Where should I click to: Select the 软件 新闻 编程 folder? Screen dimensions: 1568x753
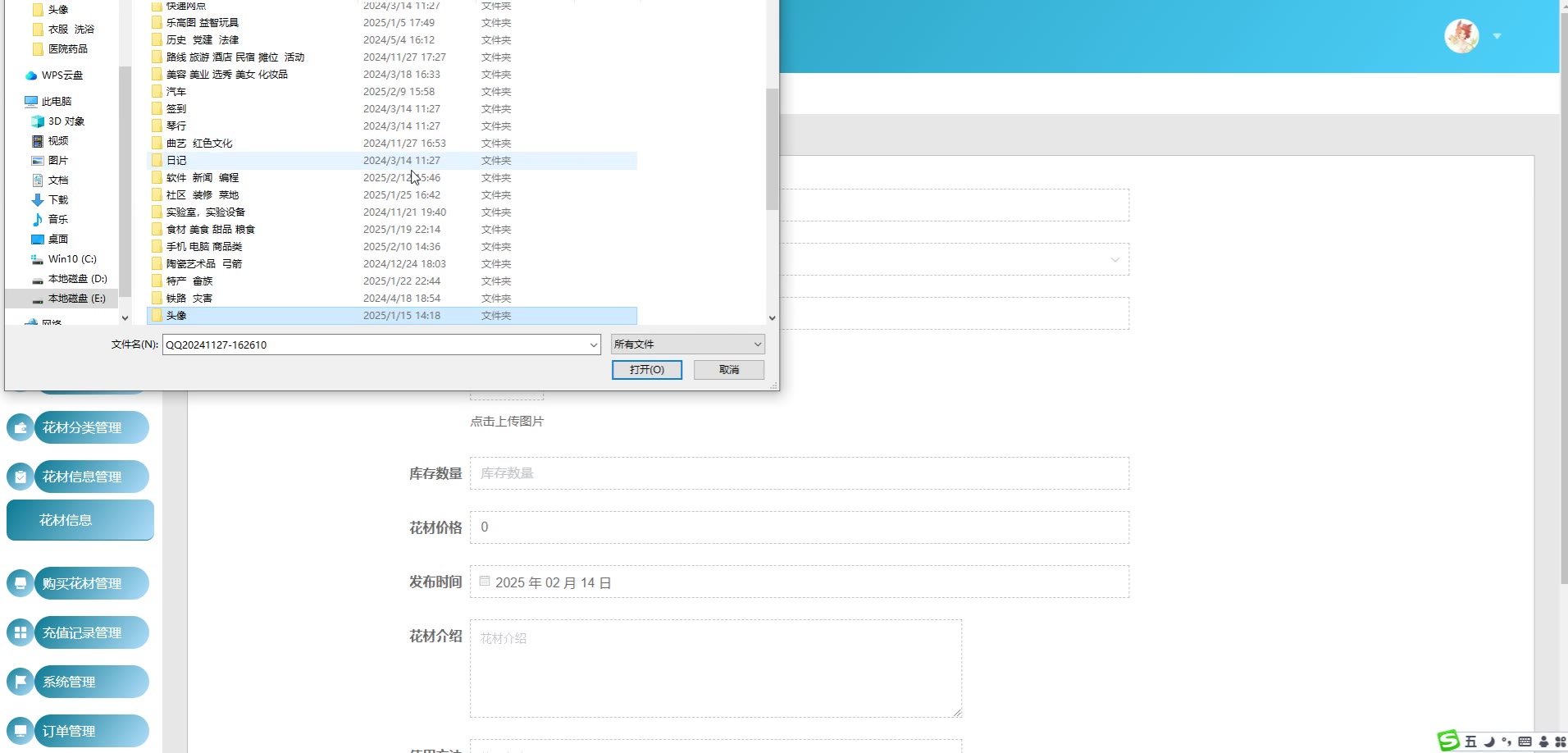coord(392,178)
